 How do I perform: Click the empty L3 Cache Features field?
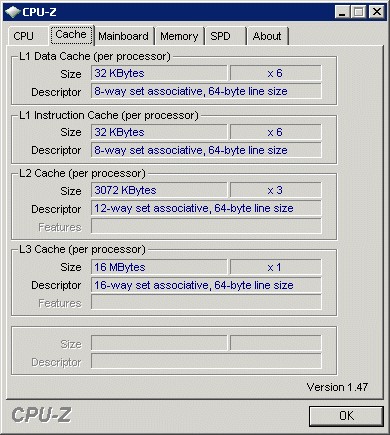[206, 302]
